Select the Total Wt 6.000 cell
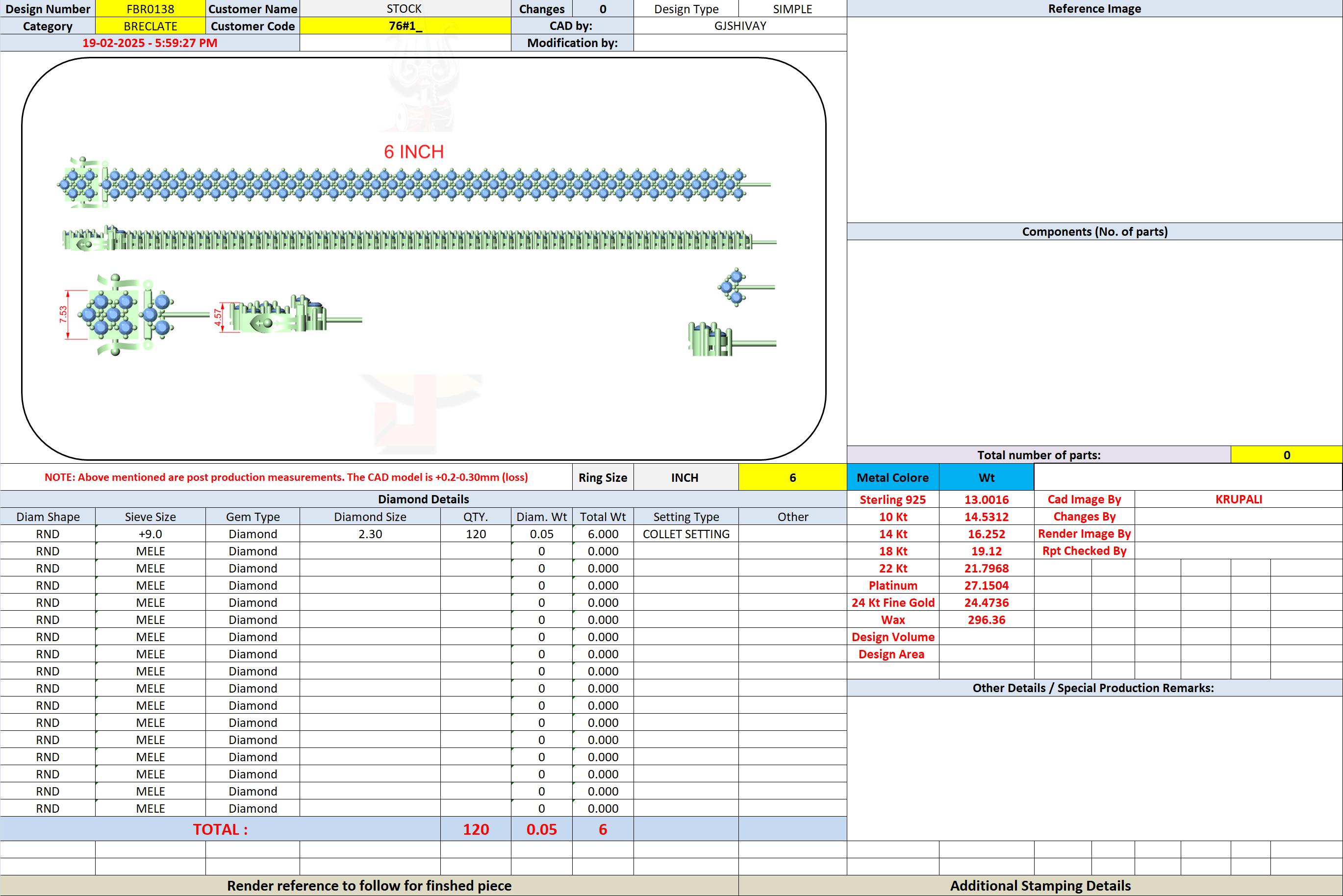This screenshot has height=896, width=1343. 603,534
